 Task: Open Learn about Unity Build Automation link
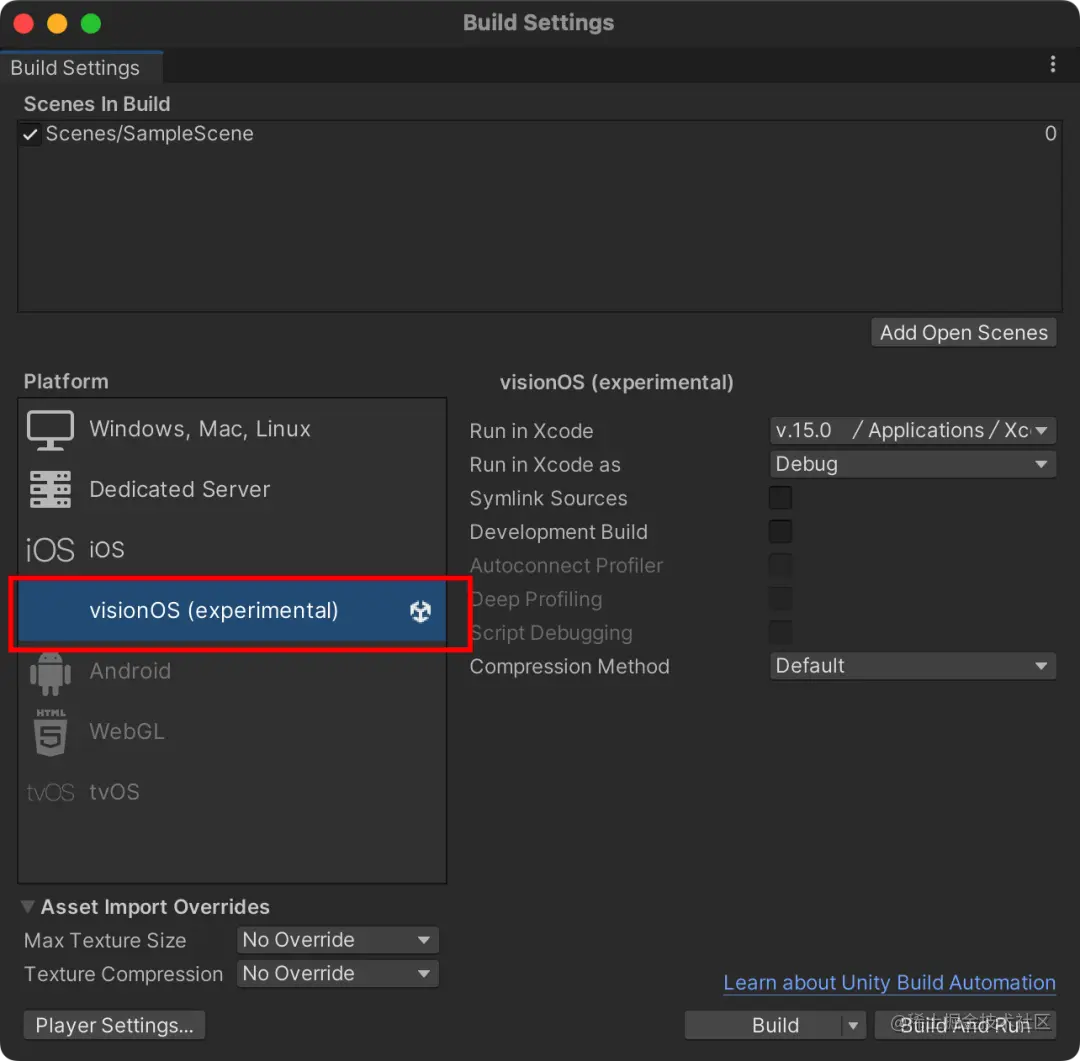[889, 982]
